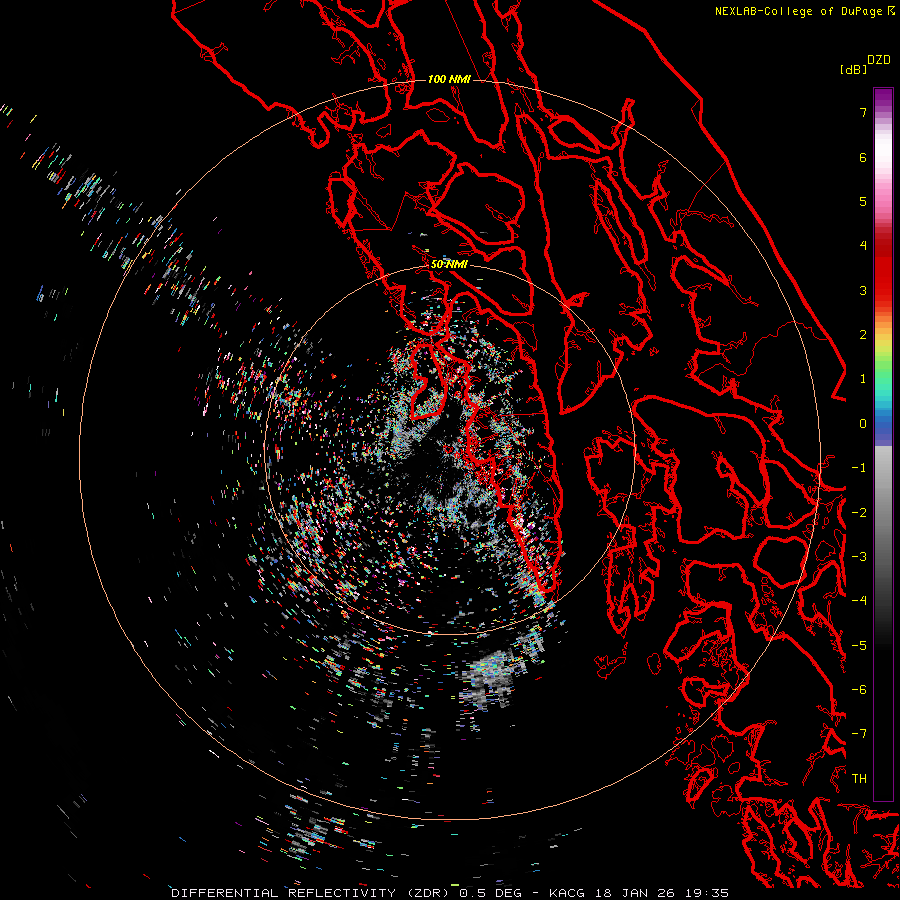Click the -3 value on the colorbar
The width and height of the screenshot is (900, 900).
pos(859,557)
